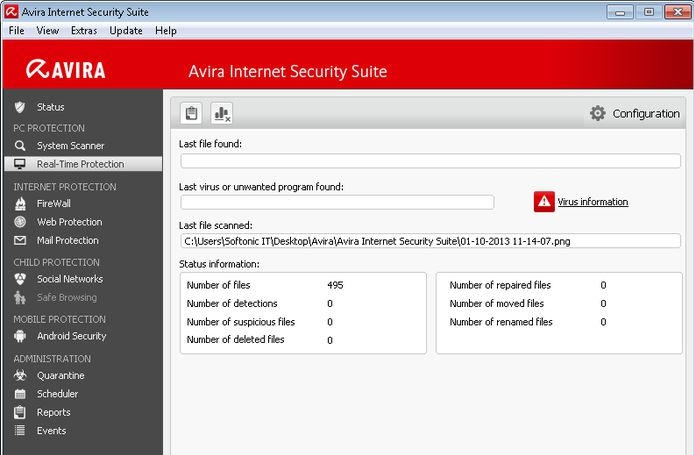
Task: Open the File menu
Action: point(16,31)
